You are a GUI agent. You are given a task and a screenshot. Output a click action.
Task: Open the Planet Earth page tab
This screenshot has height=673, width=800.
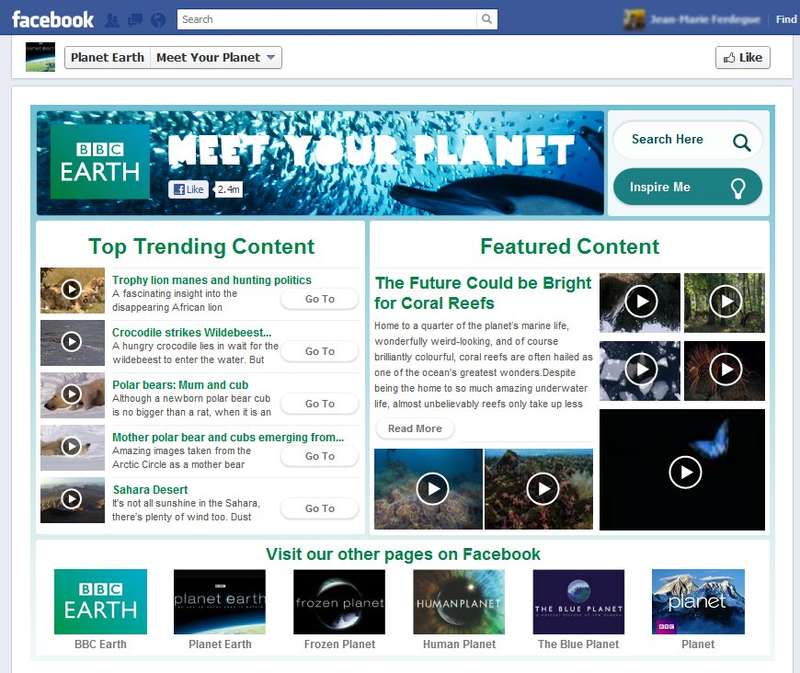pos(107,57)
